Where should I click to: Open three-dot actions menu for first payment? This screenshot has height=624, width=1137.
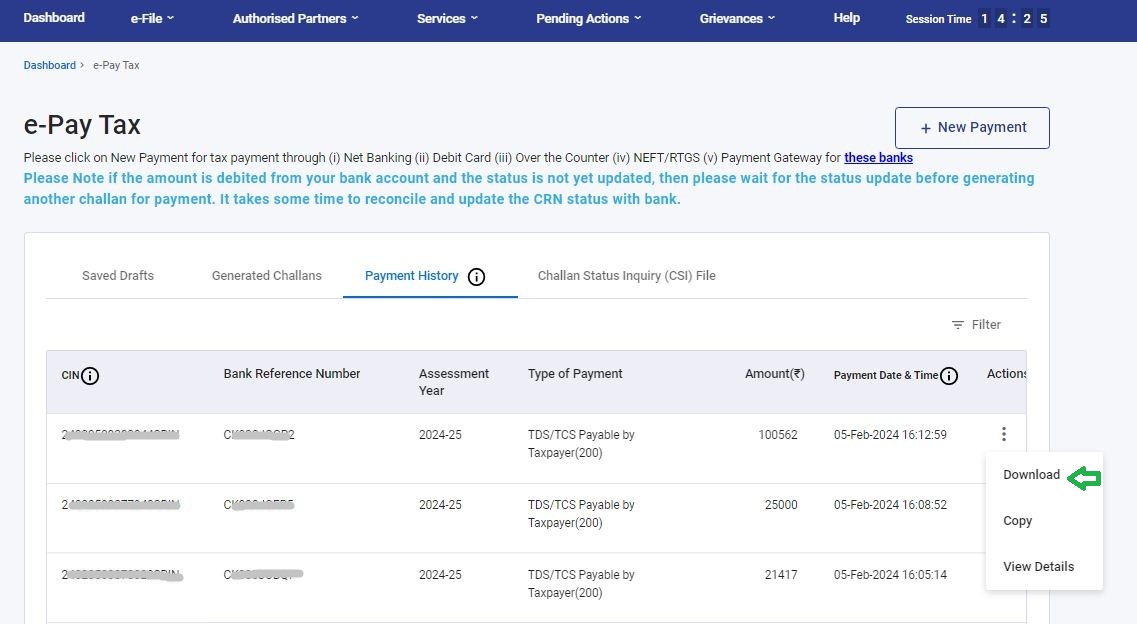pyautogui.click(x=1003, y=434)
